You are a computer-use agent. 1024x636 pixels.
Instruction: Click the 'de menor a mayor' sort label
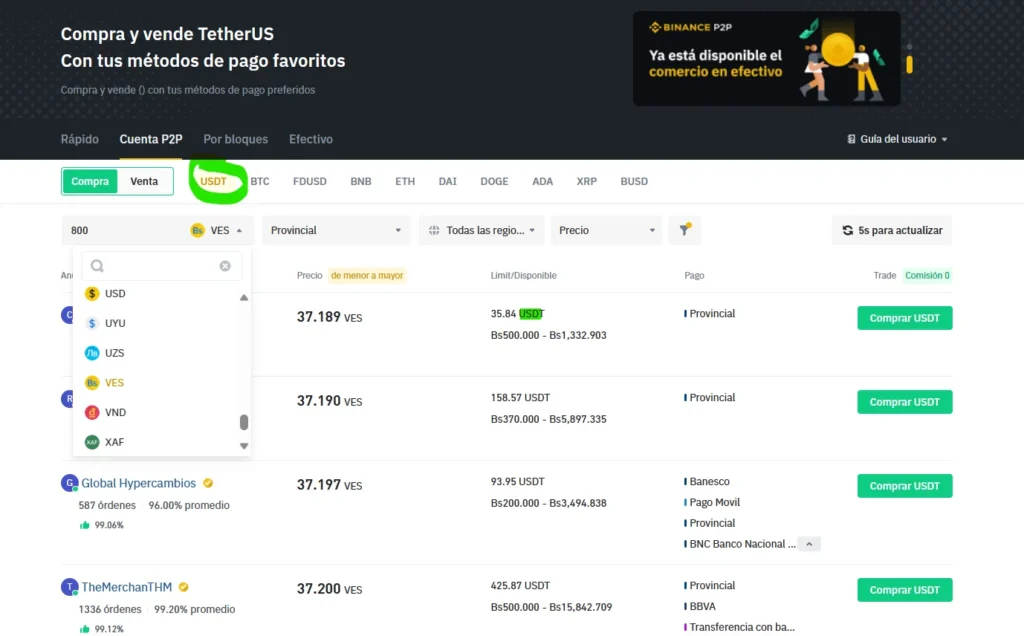pyautogui.click(x=367, y=276)
